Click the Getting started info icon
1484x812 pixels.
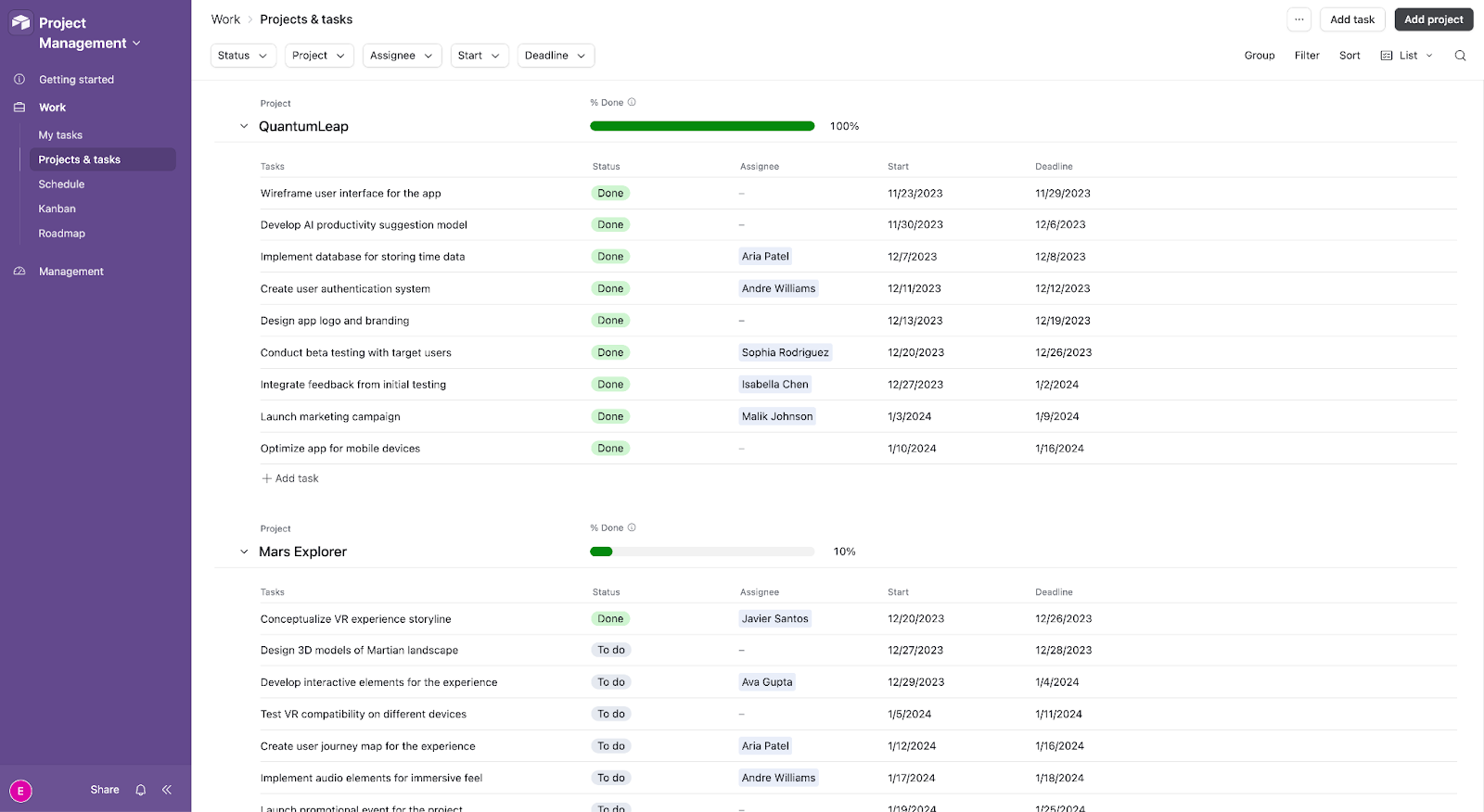[x=19, y=80]
